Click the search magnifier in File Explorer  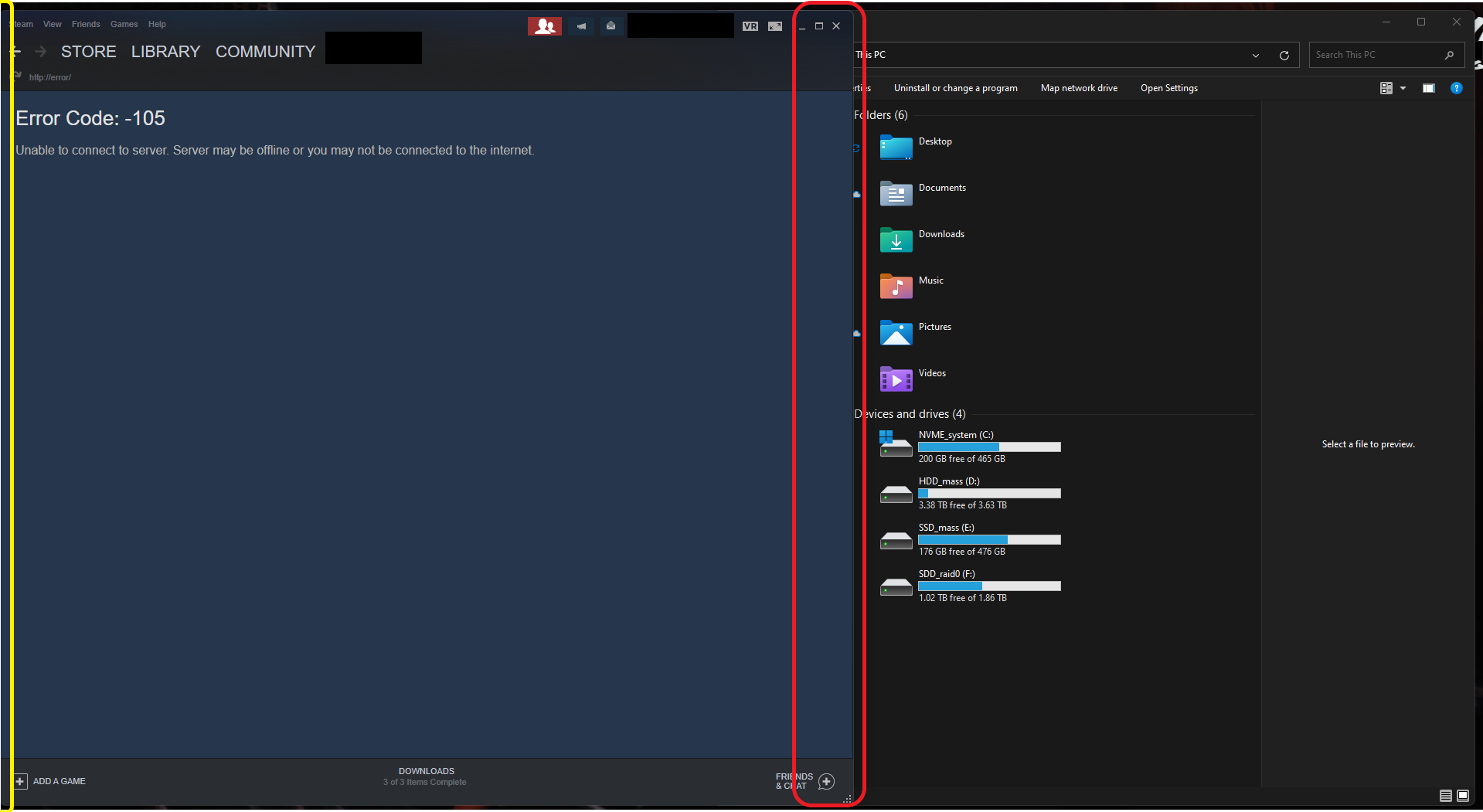click(x=1449, y=55)
